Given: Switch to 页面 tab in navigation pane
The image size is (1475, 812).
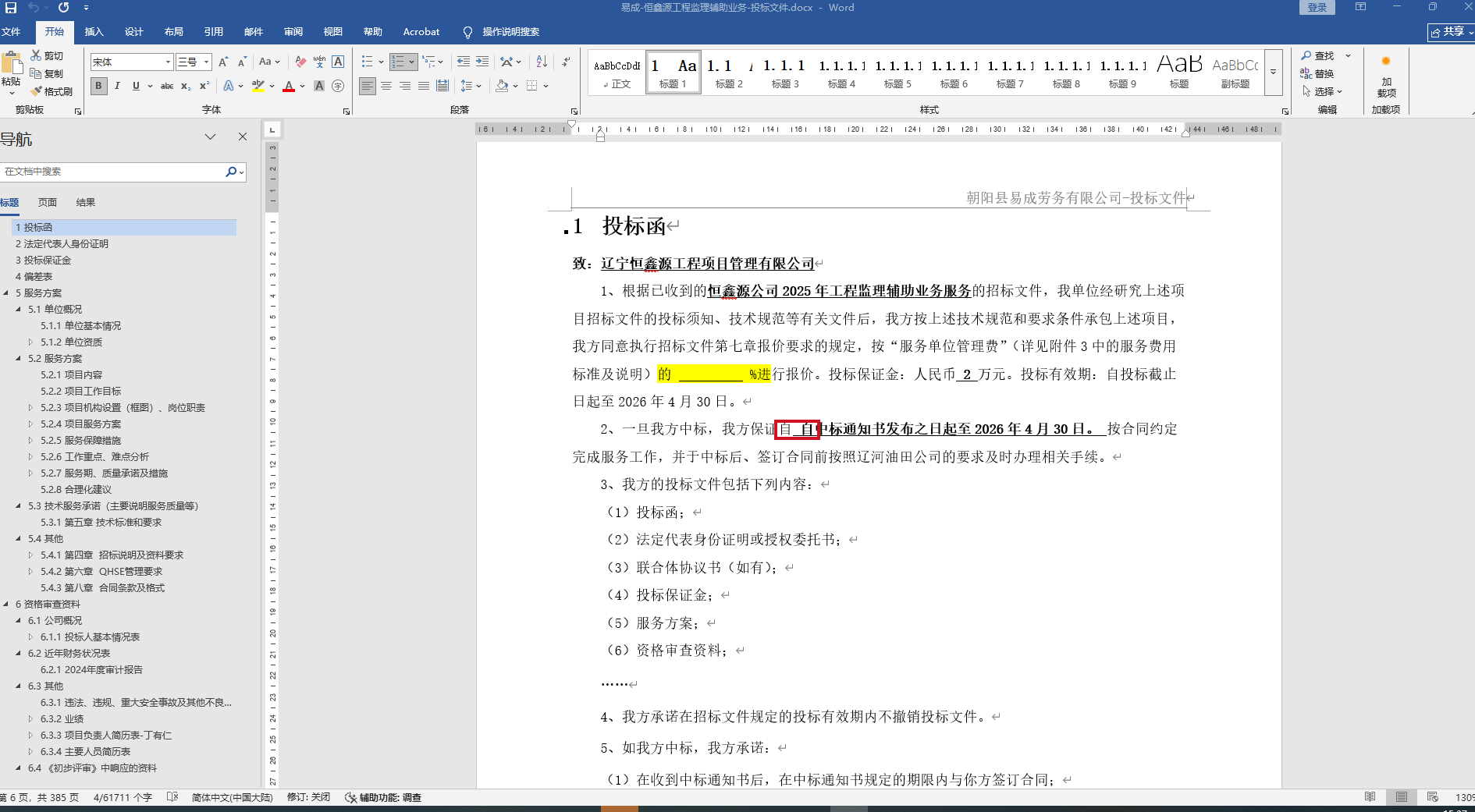Looking at the screenshot, I should click(x=48, y=203).
